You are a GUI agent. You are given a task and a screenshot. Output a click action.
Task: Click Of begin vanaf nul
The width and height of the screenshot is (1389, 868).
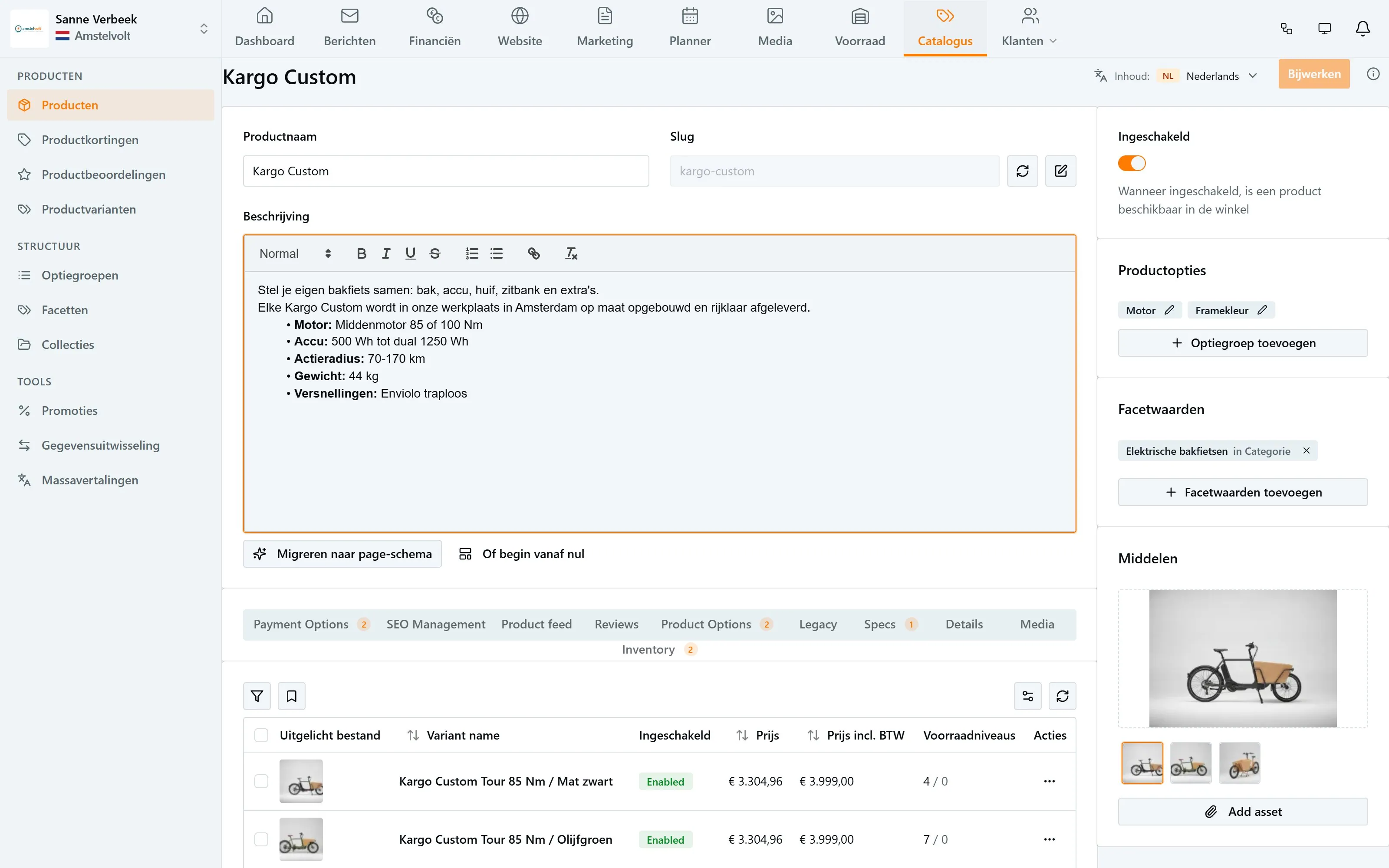click(x=521, y=553)
